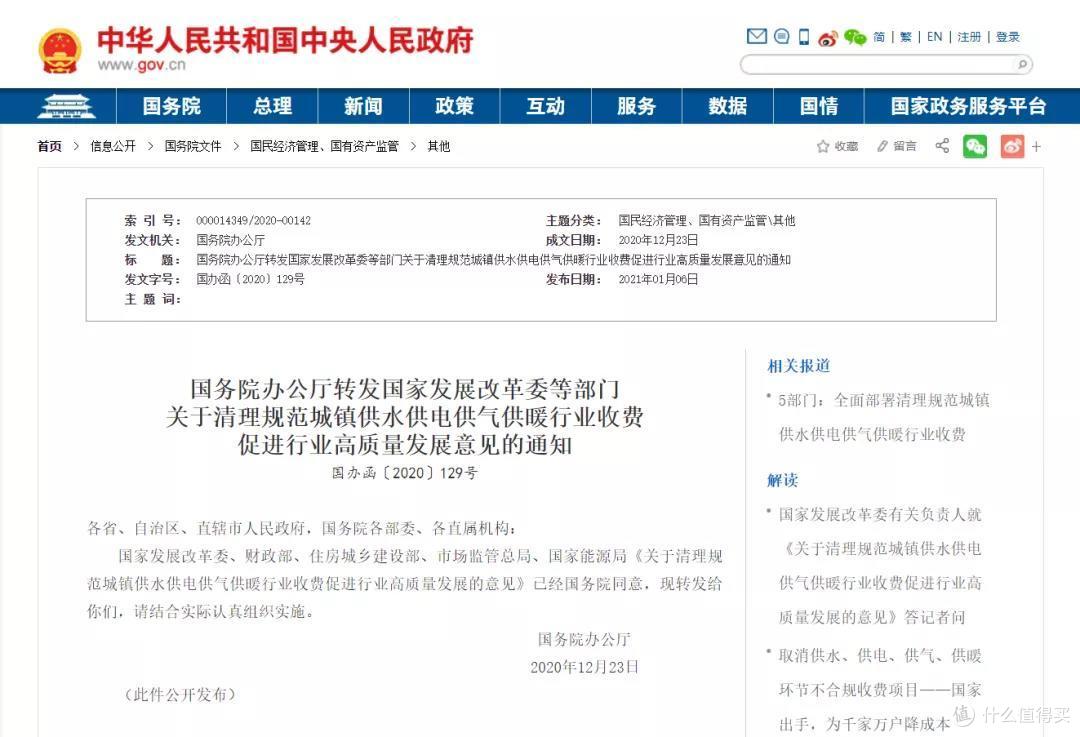Viewport: 1080px width, 737px height.
Task: Open 国家政务服务平台 menu item
Action: point(968,106)
